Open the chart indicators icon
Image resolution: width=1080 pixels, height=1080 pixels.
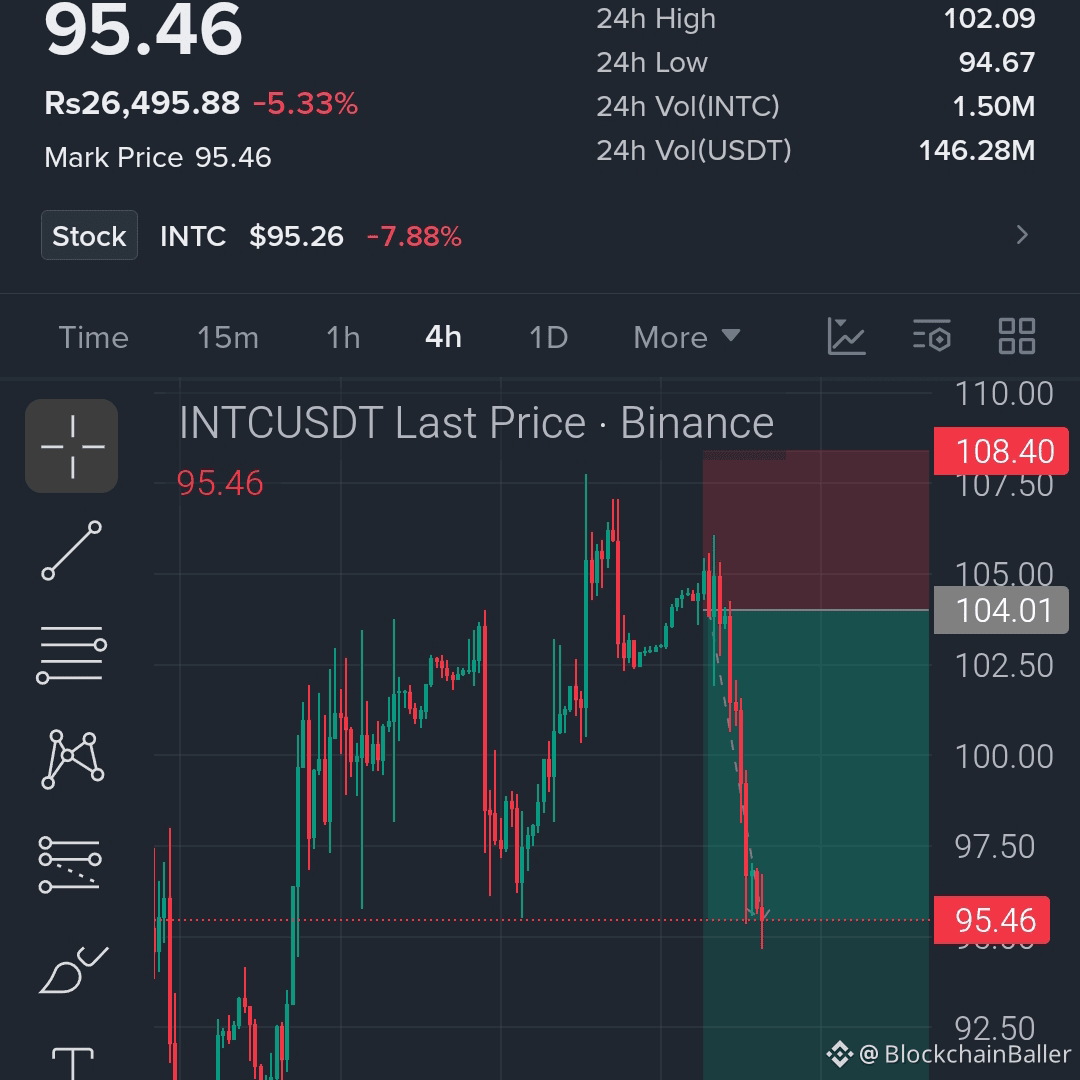[846, 337]
